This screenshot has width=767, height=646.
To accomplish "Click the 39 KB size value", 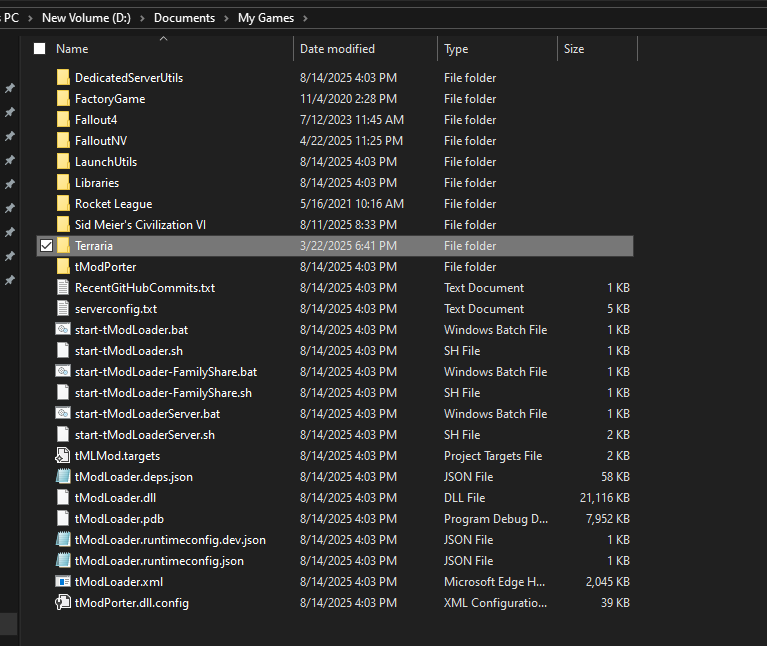I will point(615,602).
